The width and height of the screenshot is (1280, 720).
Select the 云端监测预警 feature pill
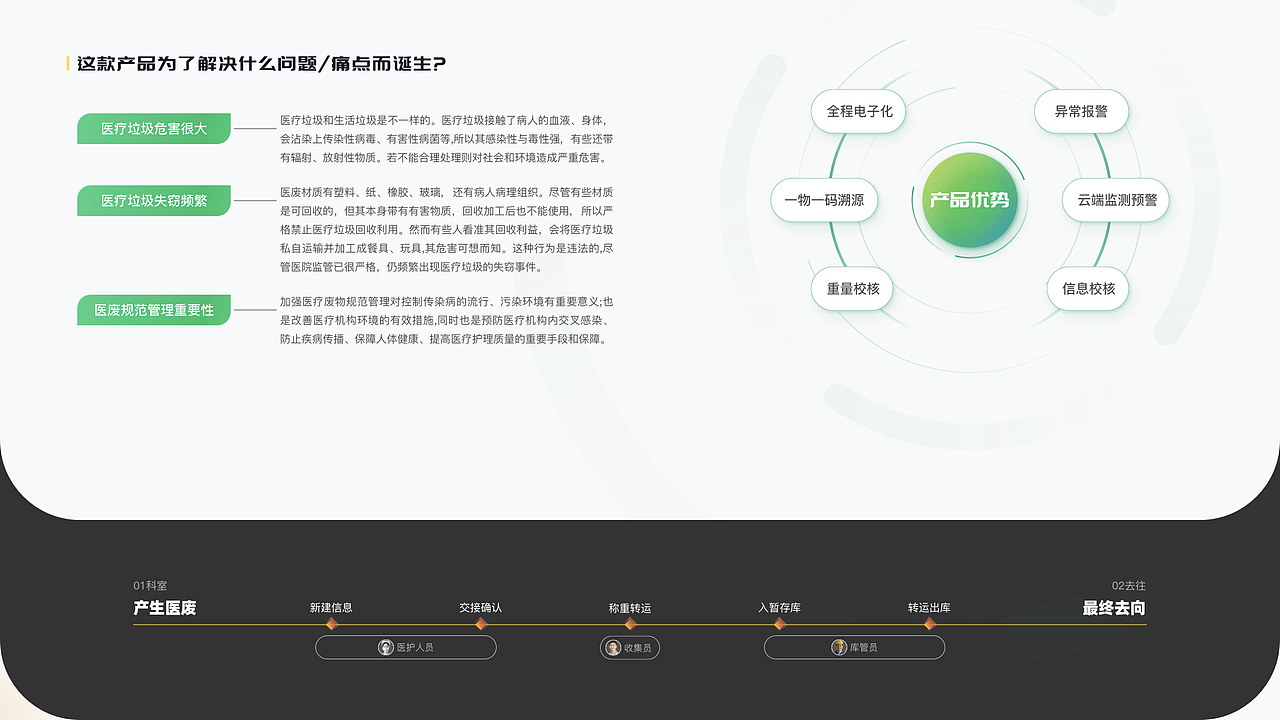click(x=1116, y=200)
